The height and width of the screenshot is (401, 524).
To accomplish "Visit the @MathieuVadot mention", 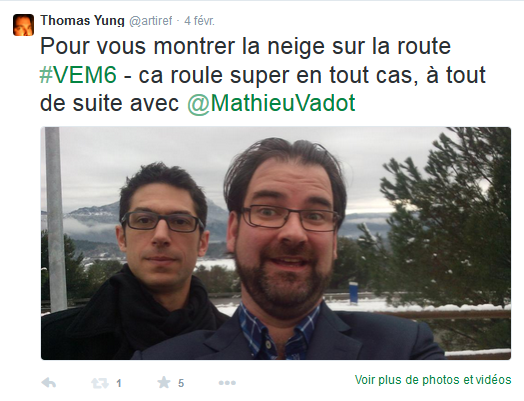I will 271,103.
